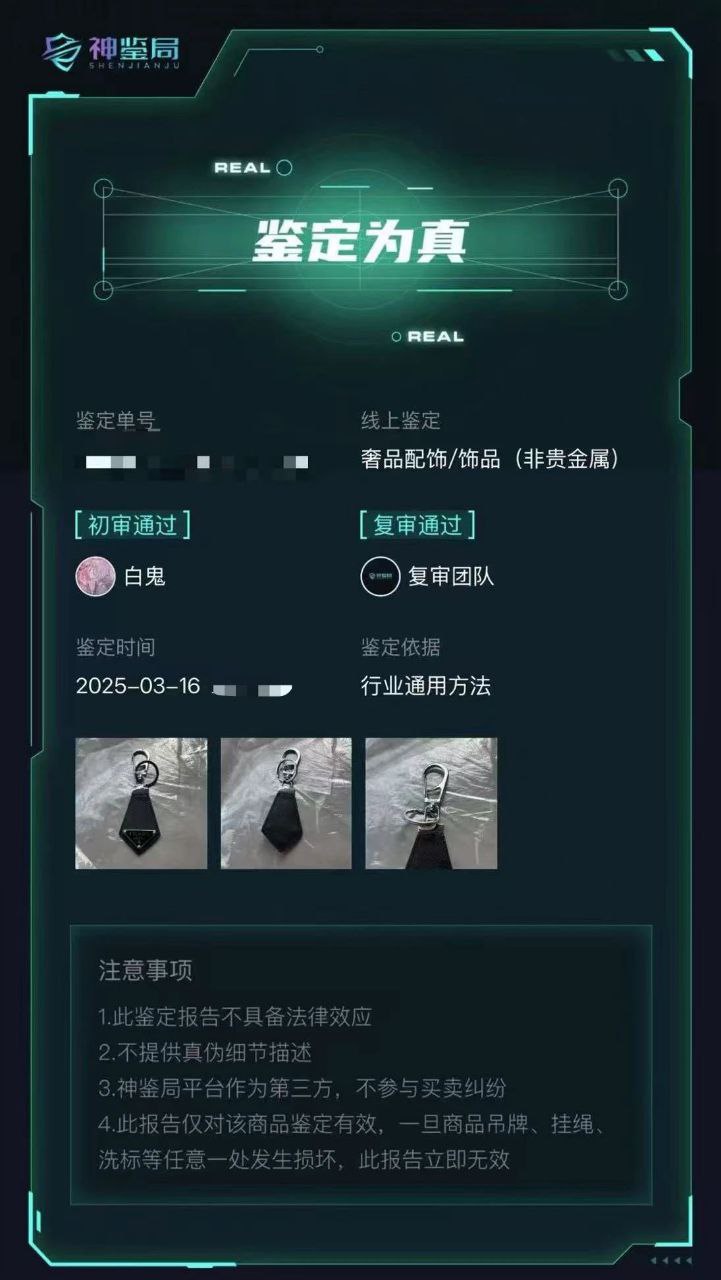Open the third clasp close-up photo

tap(431, 803)
